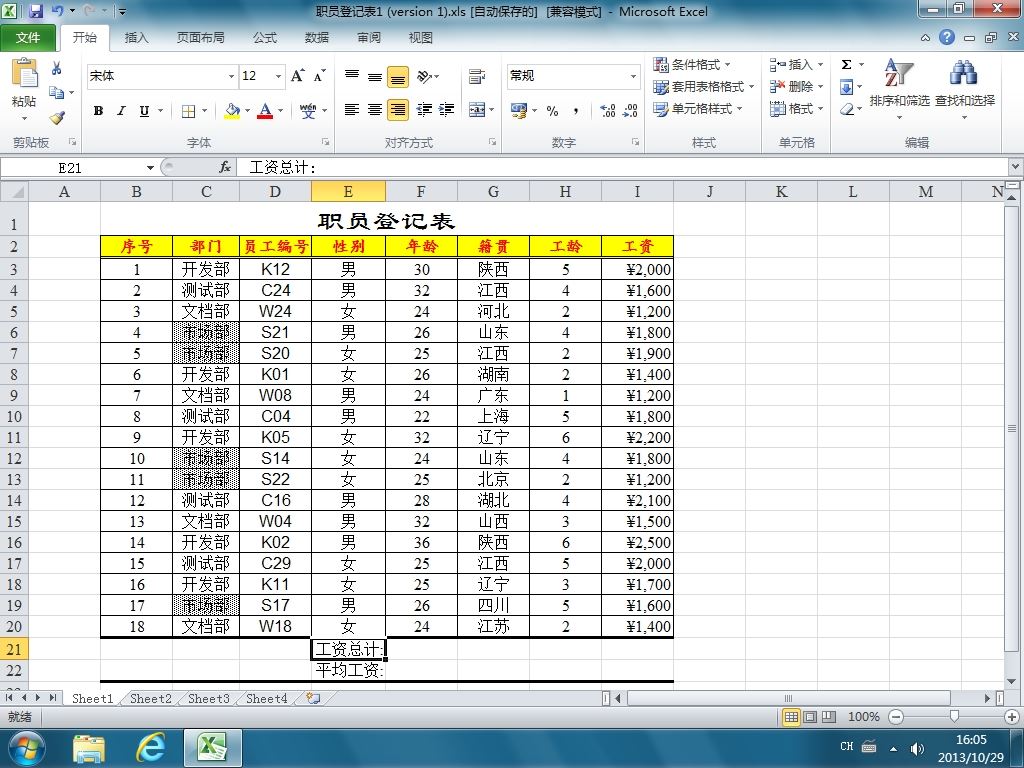Screen dimensions: 1024x768
Task: Expand Format as Table (套用表格格式) menu
Action: (x=704, y=87)
